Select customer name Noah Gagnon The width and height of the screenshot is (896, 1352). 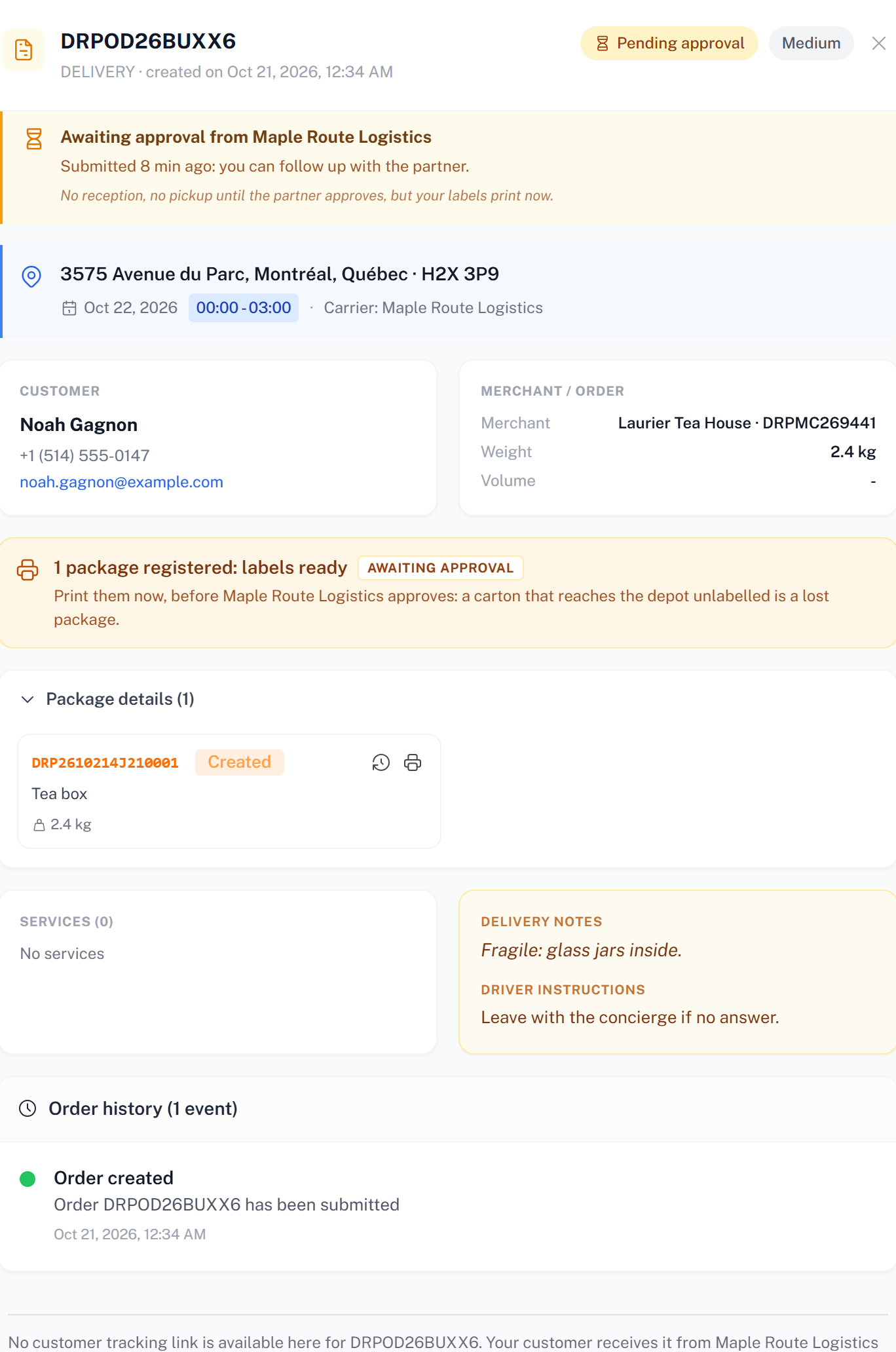[79, 424]
